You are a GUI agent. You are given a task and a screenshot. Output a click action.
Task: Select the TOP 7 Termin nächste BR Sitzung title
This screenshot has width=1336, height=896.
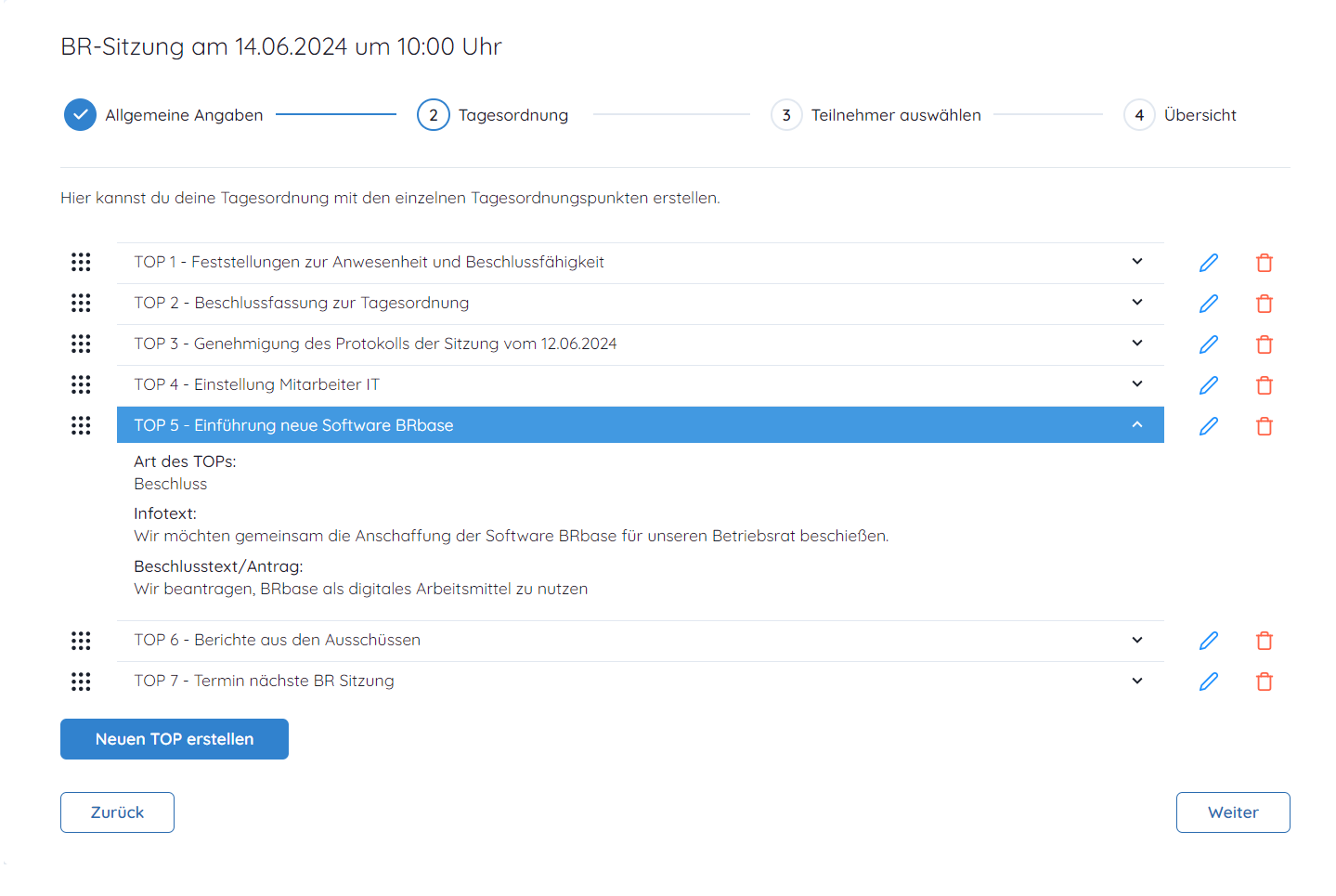[264, 681]
